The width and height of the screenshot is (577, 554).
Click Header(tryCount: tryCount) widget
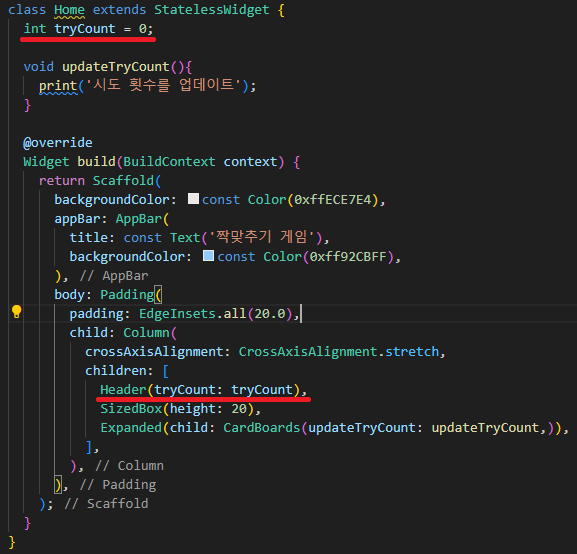tap(200, 390)
